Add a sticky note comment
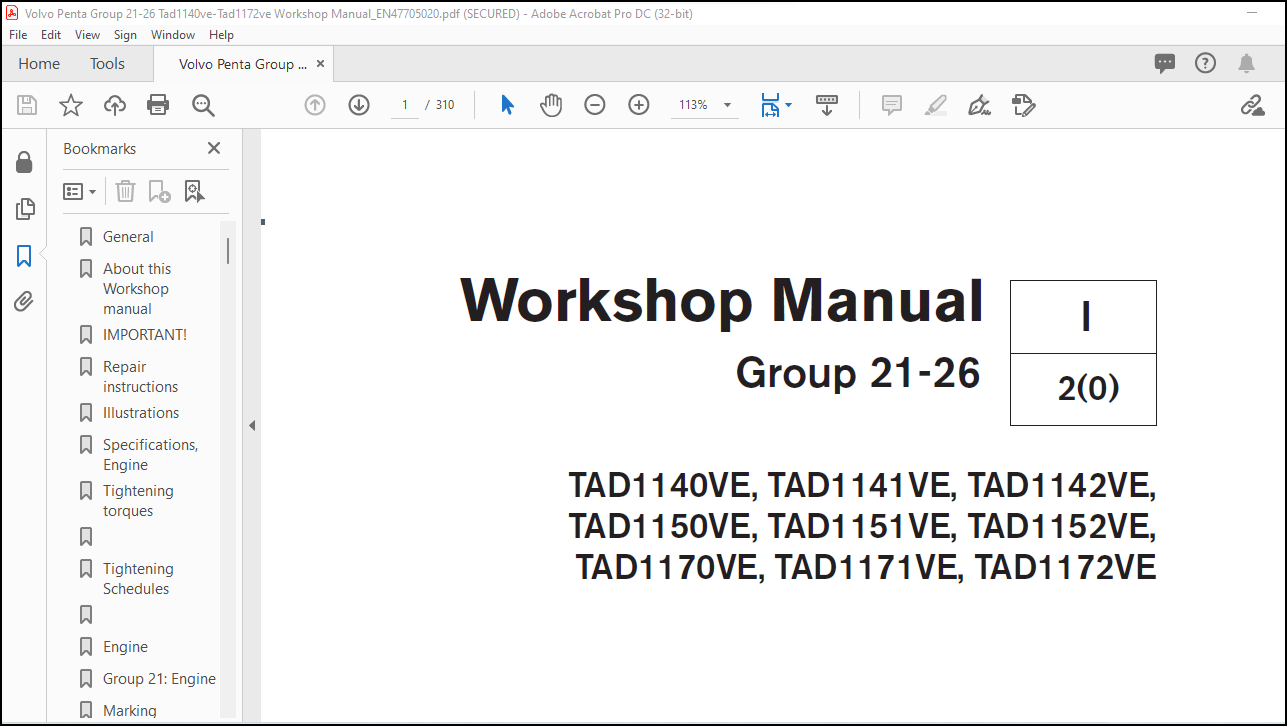Viewport: 1287px width, 726px height. pyautogui.click(x=892, y=105)
